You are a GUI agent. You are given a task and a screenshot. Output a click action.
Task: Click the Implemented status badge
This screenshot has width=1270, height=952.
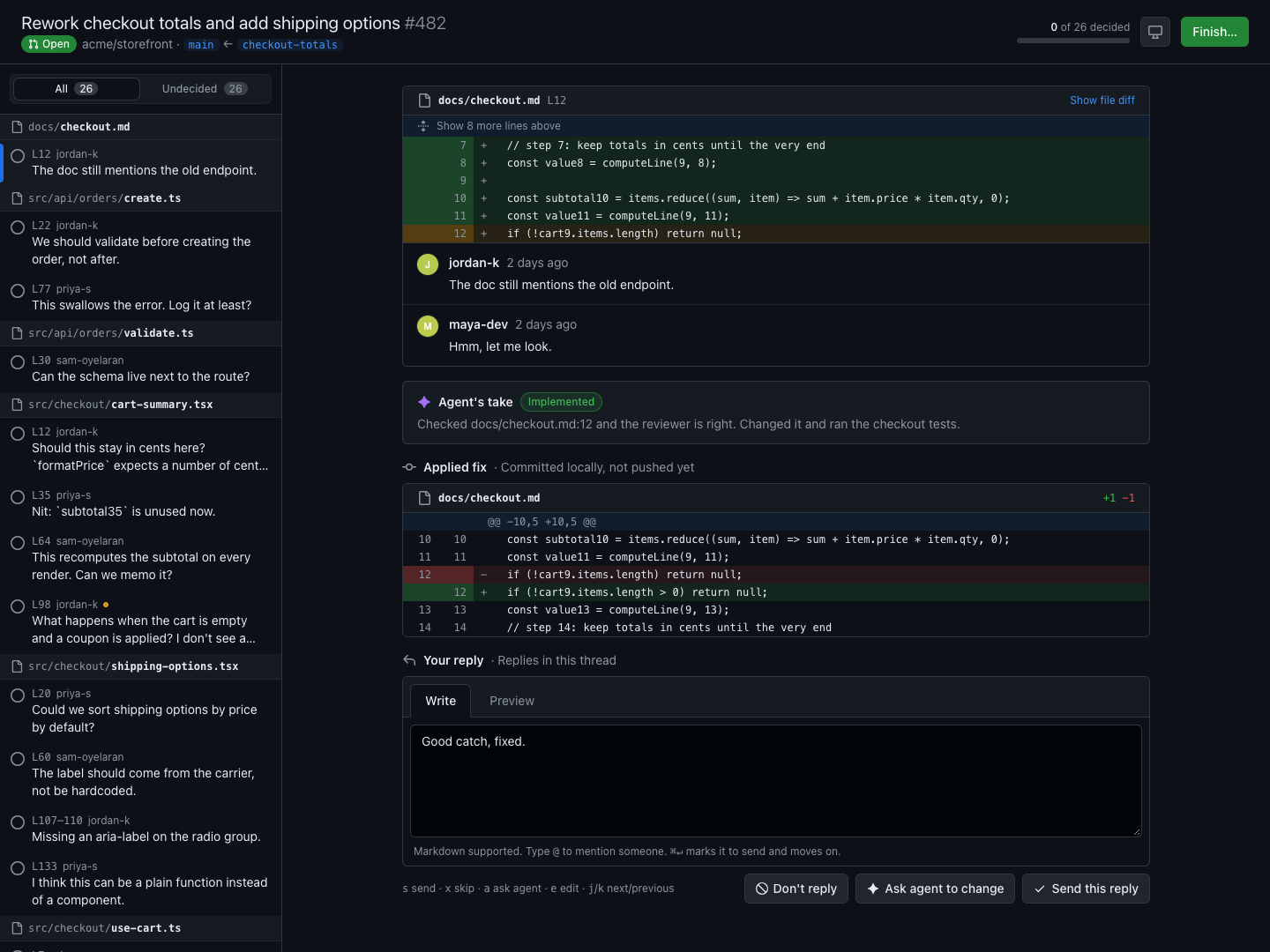click(561, 402)
